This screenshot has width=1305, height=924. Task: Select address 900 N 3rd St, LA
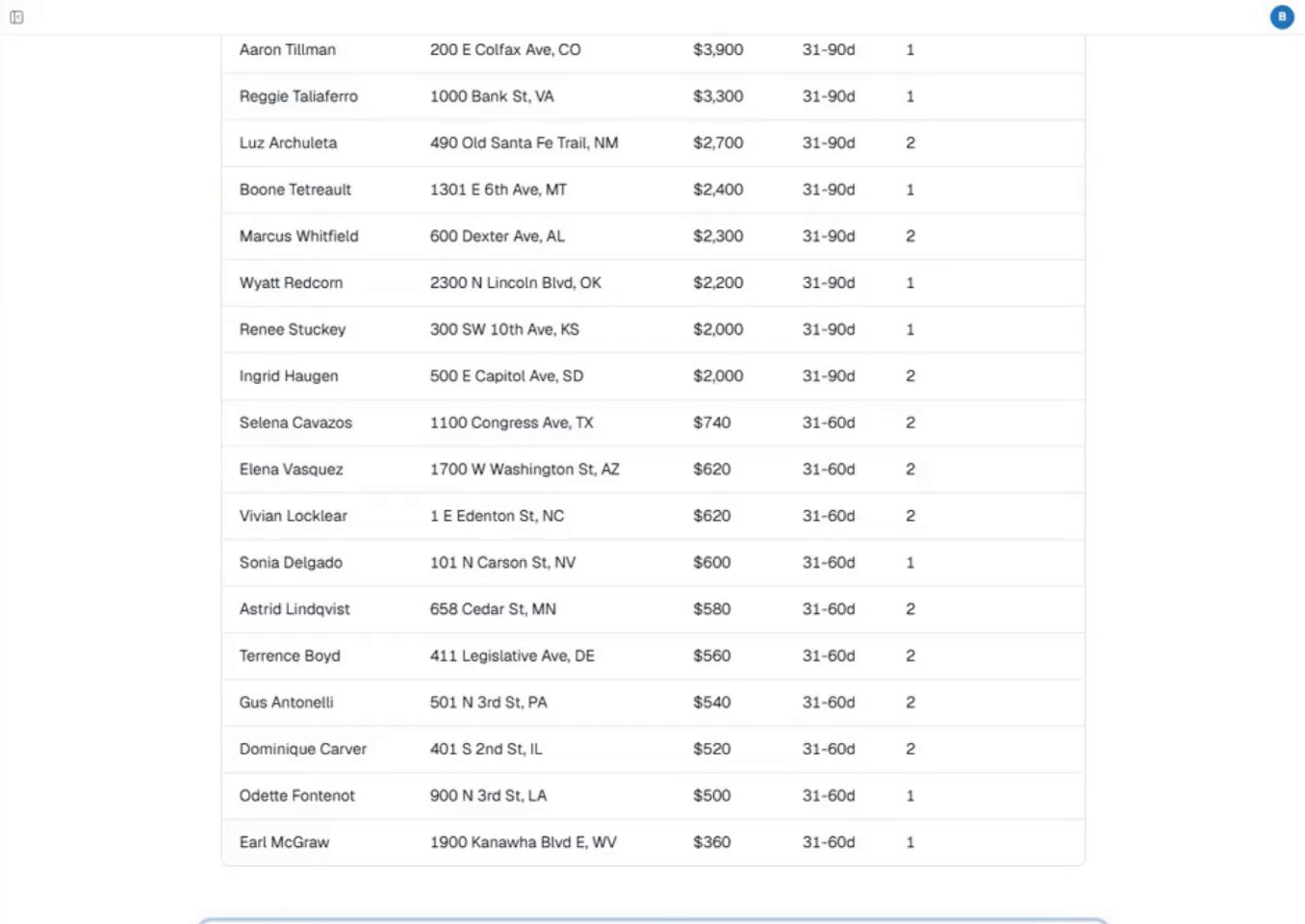click(x=488, y=796)
